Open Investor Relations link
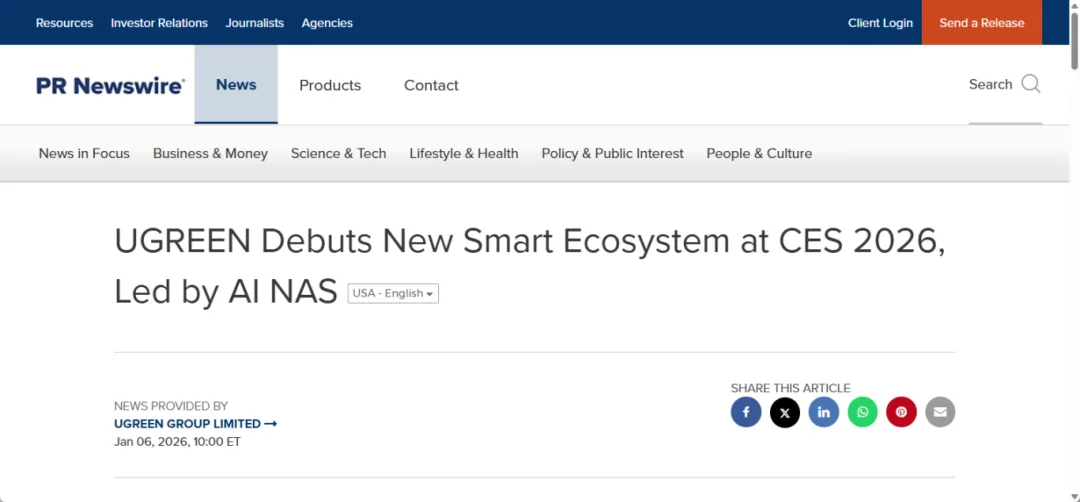This screenshot has height=502, width=1080. point(159,23)
